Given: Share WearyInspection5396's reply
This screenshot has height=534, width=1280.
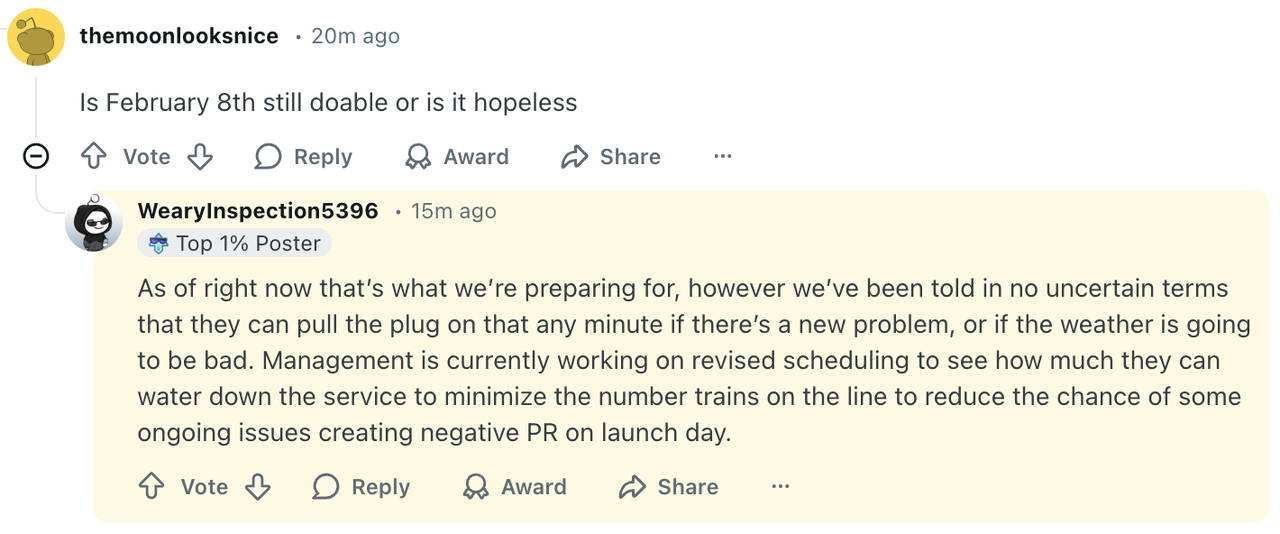Looking at the screenshot, I should click(x=669, y=486).
